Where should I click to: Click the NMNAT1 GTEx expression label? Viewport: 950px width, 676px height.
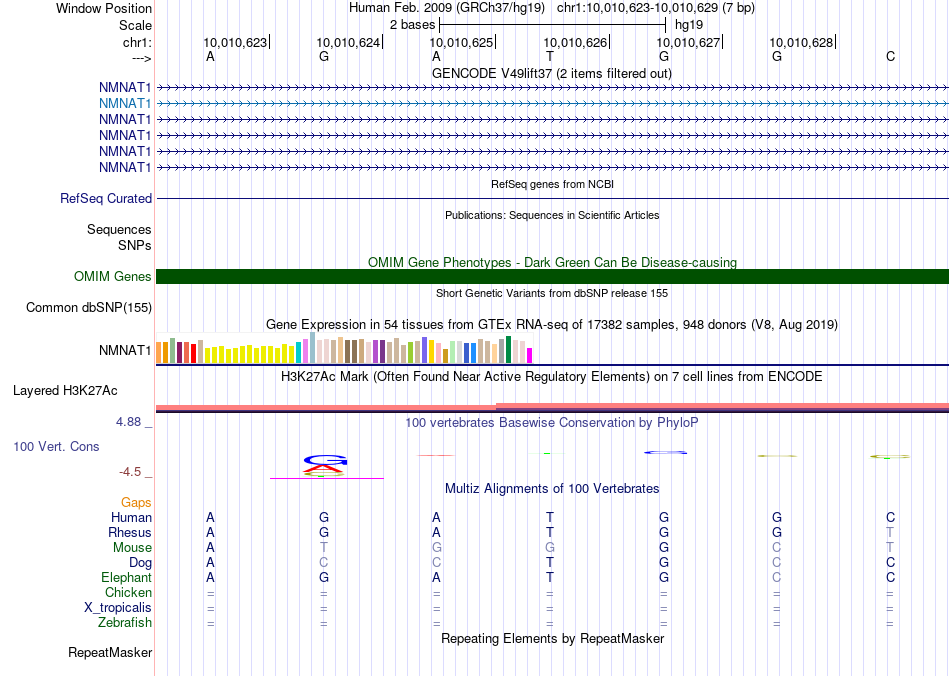125,351
